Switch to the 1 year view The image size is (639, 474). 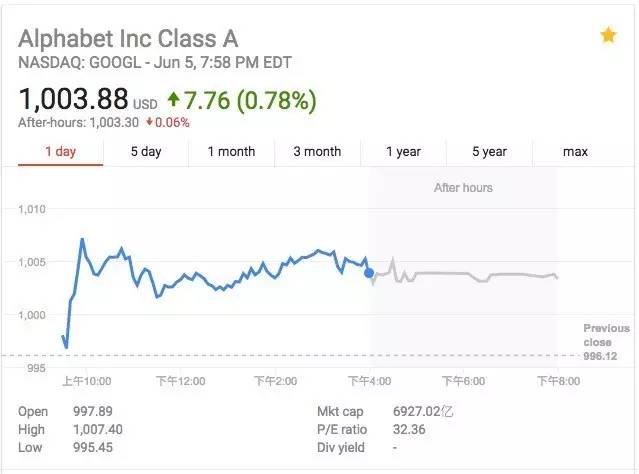pyautogui.click(x=403, y=152)
